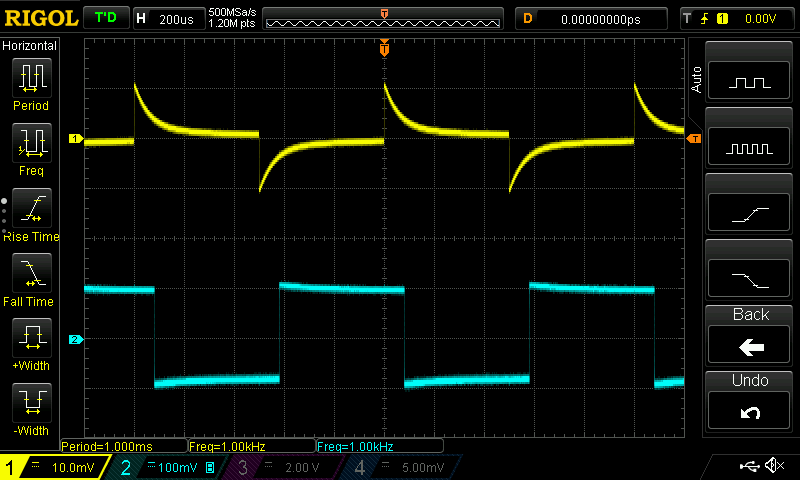Click the waveform memory navigation bar

coord(383,19)
